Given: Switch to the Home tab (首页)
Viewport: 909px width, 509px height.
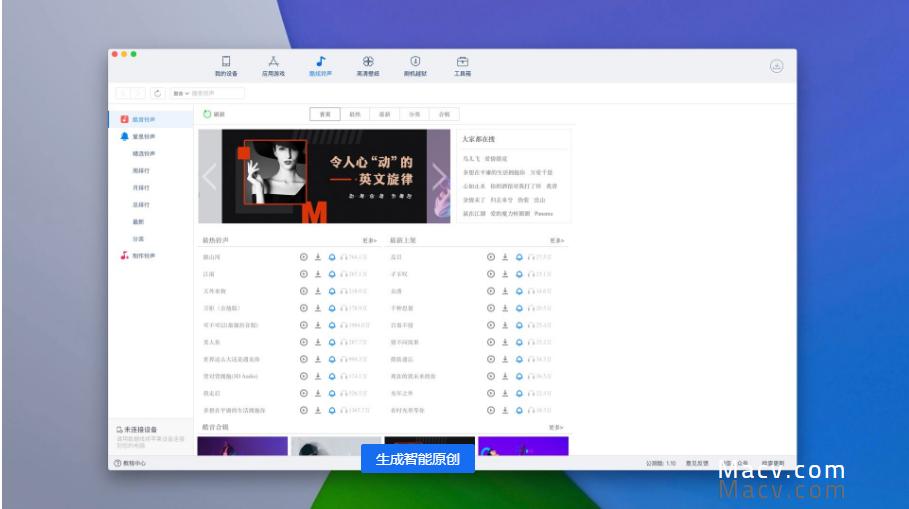Looking at the screenshot, I should click(x=325, y=114).
